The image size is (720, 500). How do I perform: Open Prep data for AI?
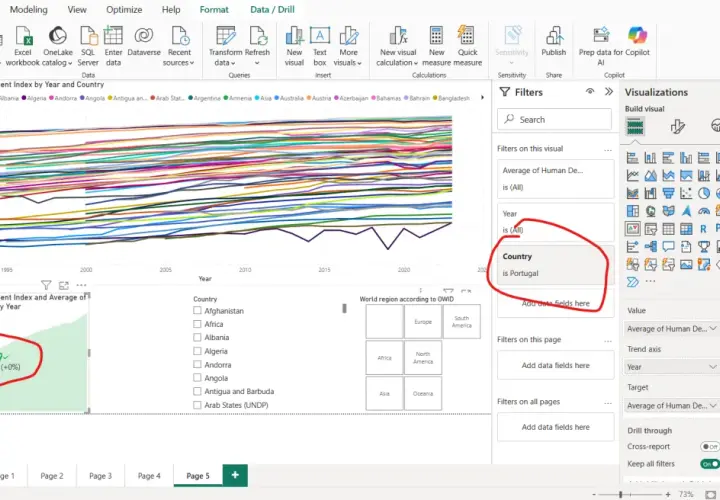tap(601, 46)
